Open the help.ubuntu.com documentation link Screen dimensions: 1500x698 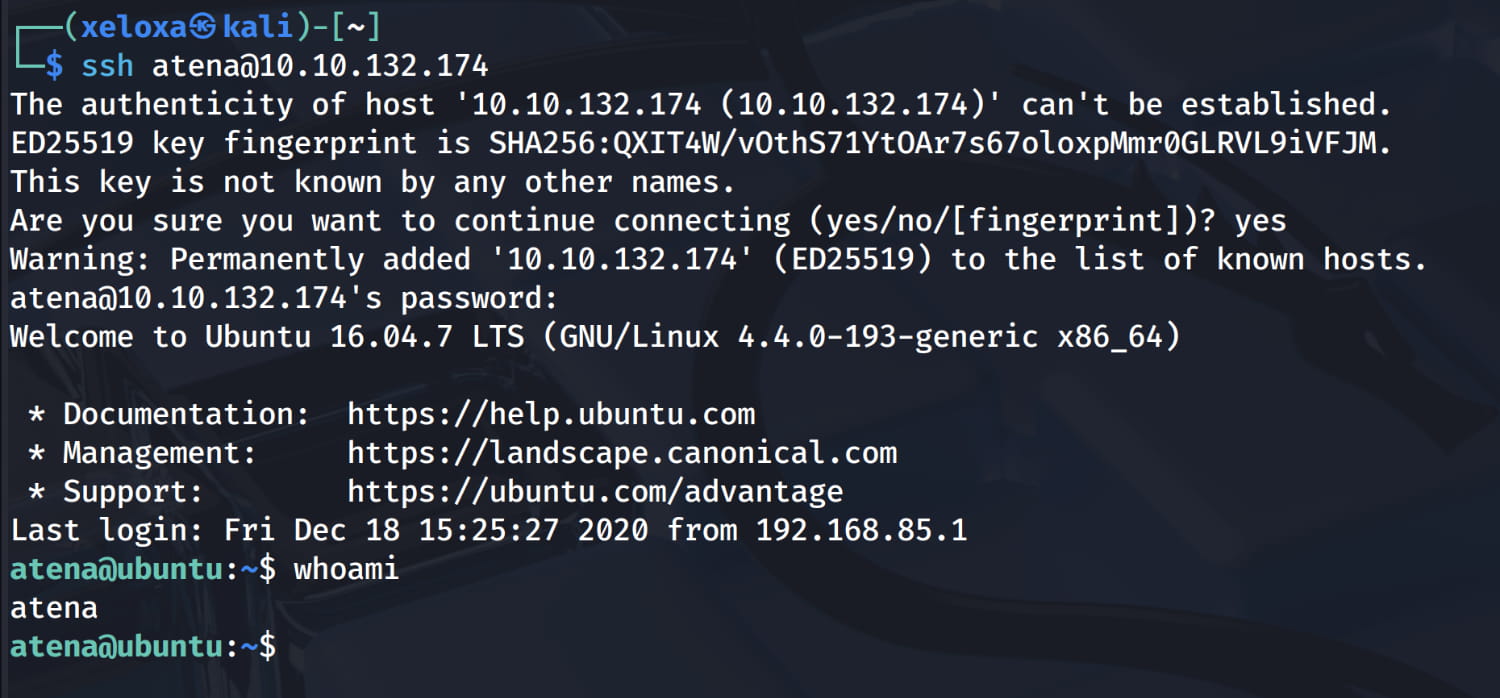551,414
